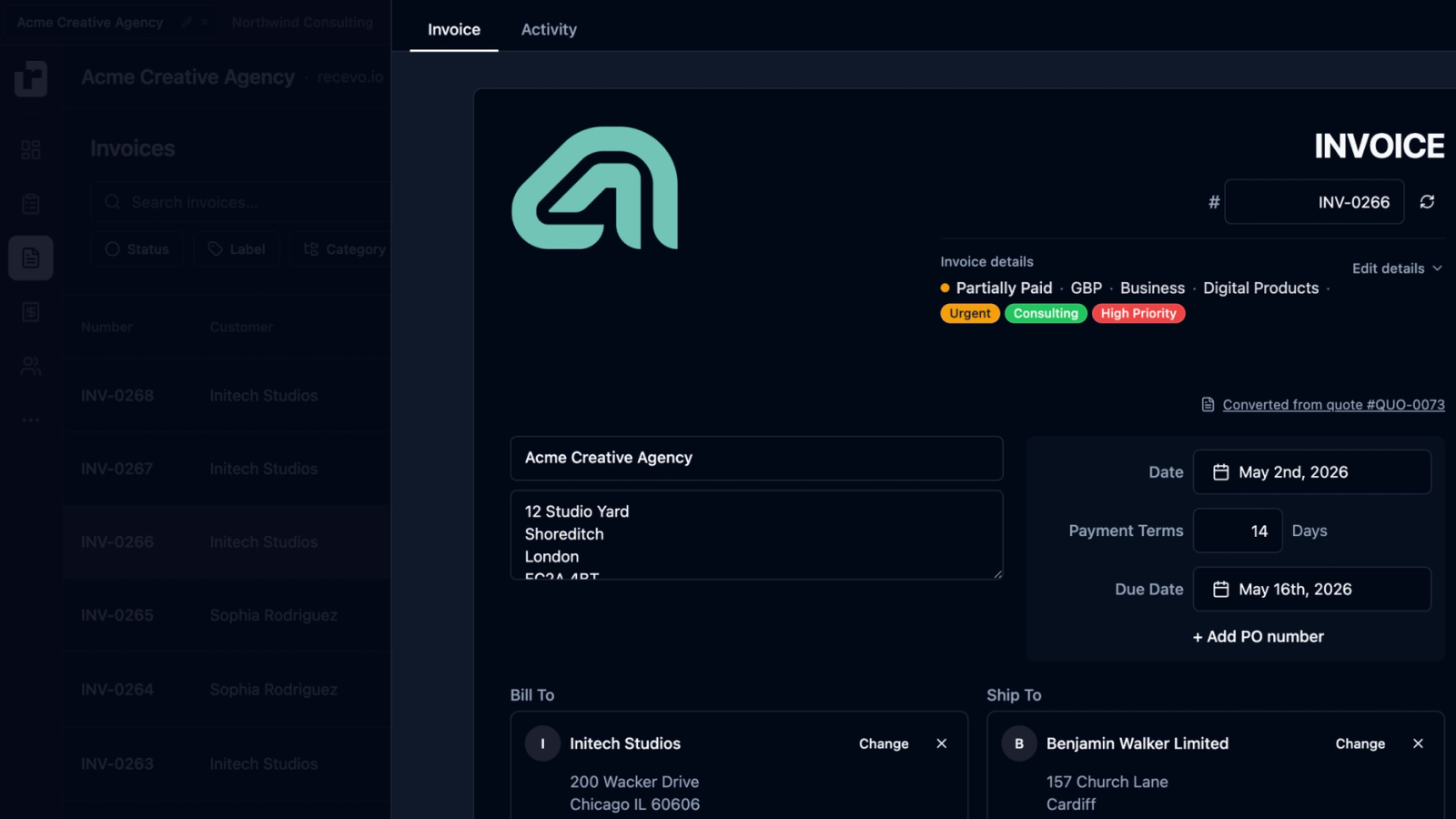
Task: Click the Digital Products detail text
Action: click(1260, 288)
